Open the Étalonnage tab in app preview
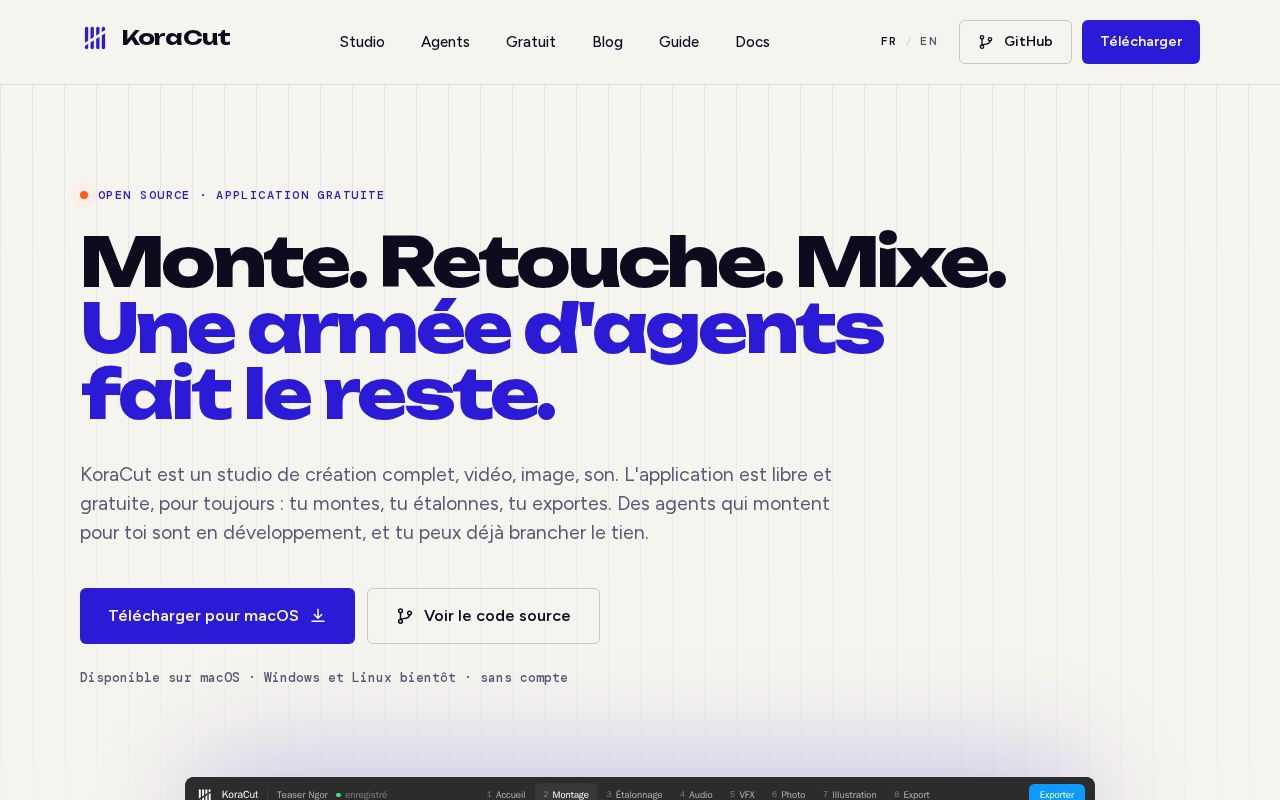 coord(634,794)
